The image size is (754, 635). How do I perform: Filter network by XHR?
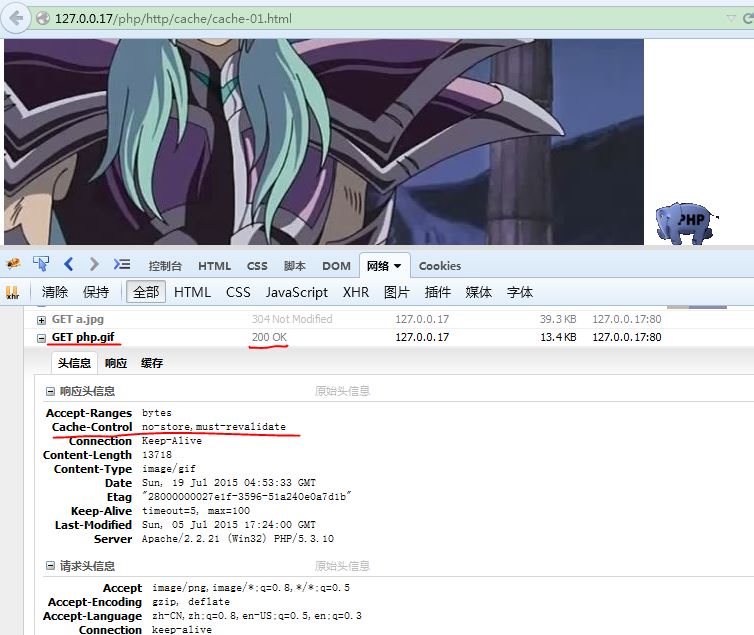pos(356,292)
